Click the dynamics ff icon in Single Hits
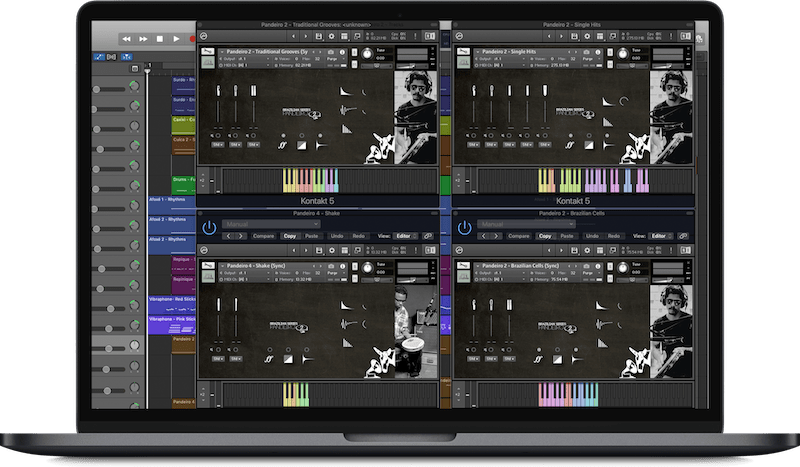The width and height of the screenshot is (800, 467). [x=570, y=145]
